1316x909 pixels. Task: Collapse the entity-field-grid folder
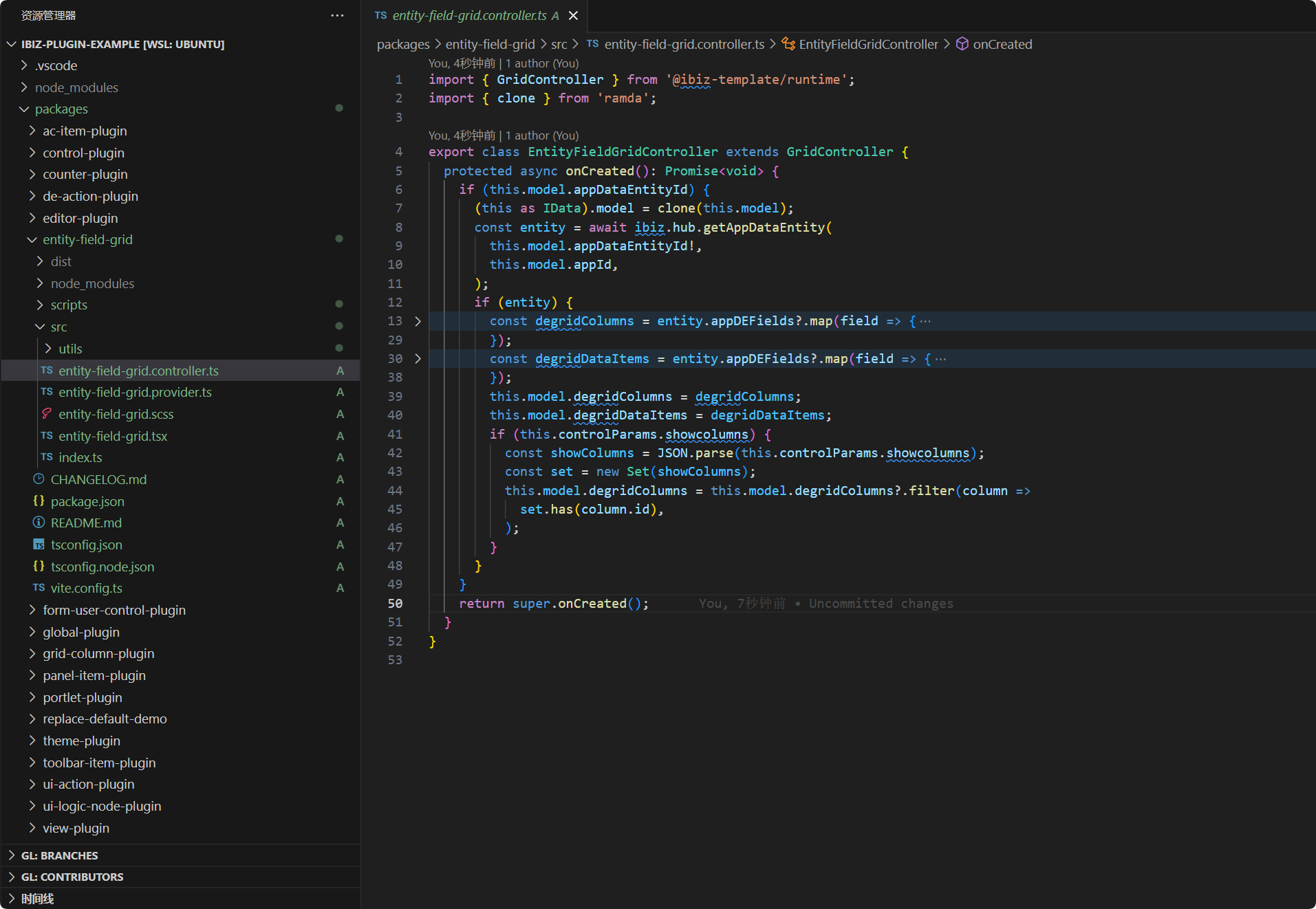tap(32, 239)
